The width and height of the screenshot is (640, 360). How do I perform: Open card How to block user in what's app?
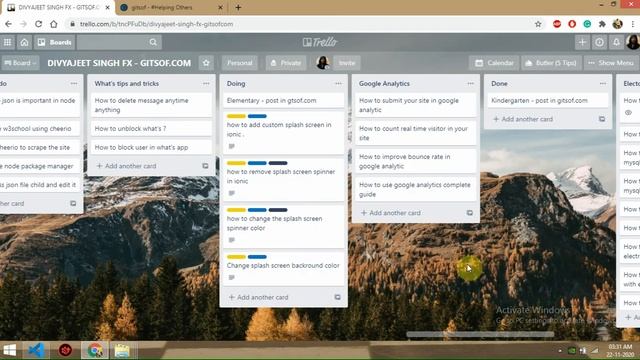pyautogui.click(x=151, y=147)
